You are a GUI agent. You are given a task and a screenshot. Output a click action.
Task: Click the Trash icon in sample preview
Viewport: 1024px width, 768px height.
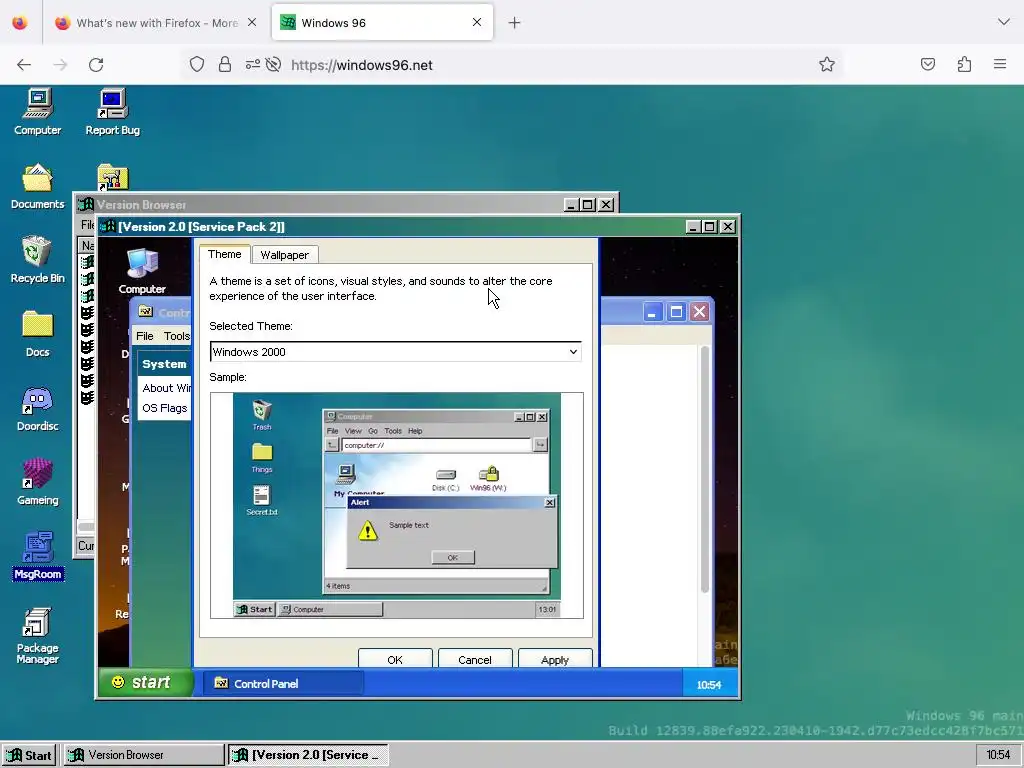point(262,415)
